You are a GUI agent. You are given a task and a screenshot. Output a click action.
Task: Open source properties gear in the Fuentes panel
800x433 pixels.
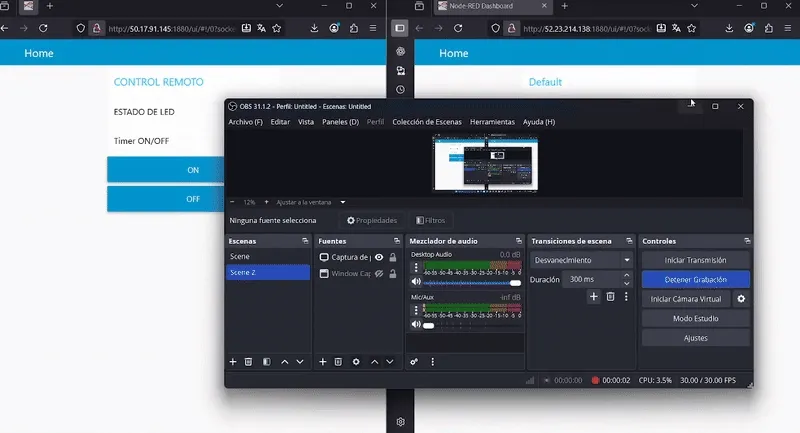click(356, 361)
